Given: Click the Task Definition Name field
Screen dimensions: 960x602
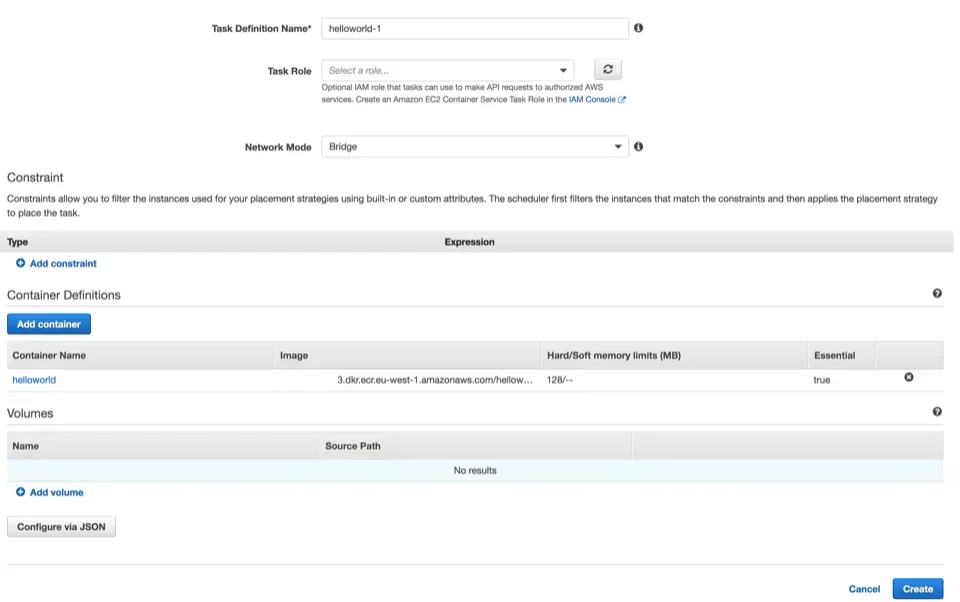Looking at the screenshot, I should point(474,29).
